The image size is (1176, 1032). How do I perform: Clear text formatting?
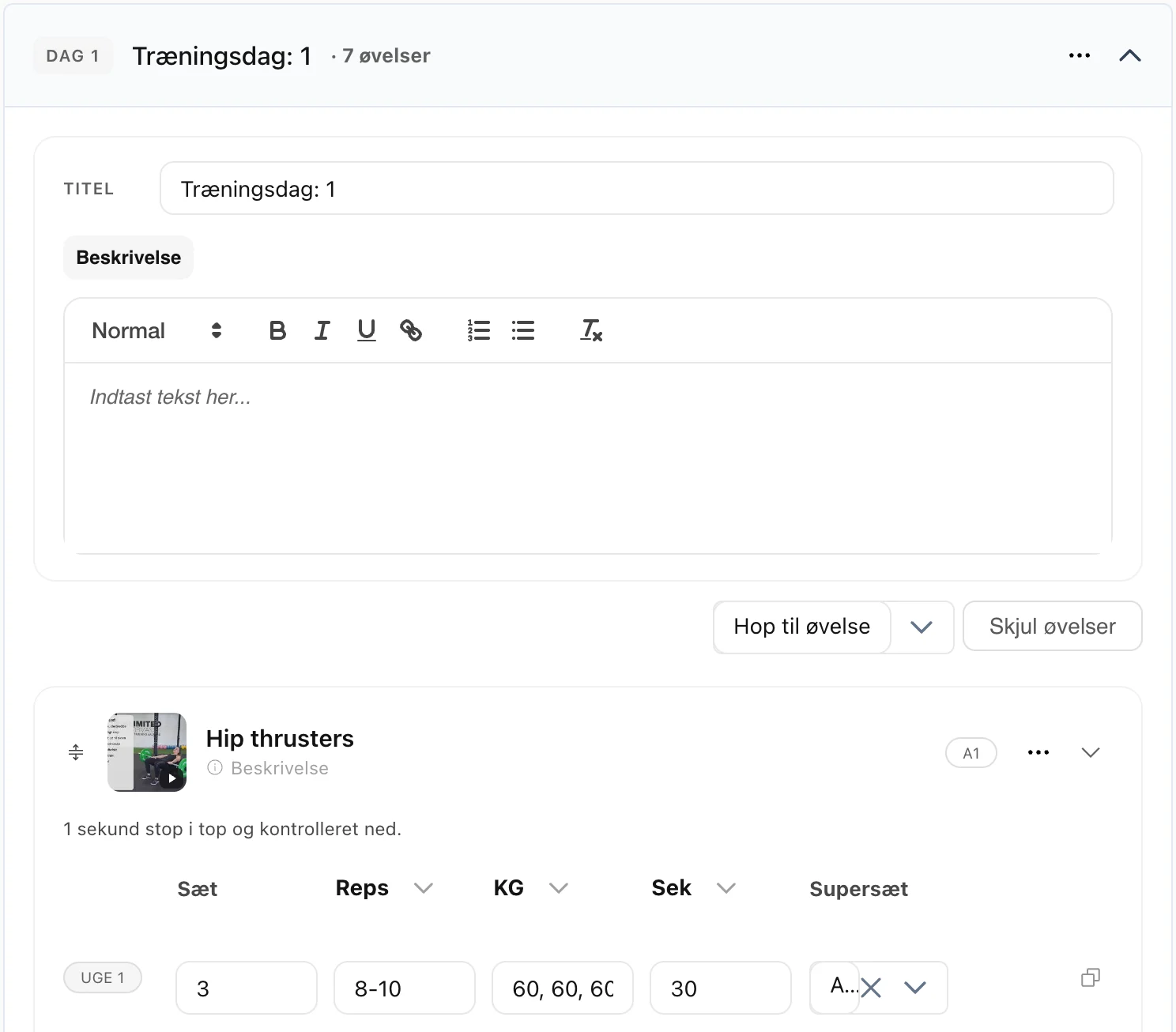(591, 330)
